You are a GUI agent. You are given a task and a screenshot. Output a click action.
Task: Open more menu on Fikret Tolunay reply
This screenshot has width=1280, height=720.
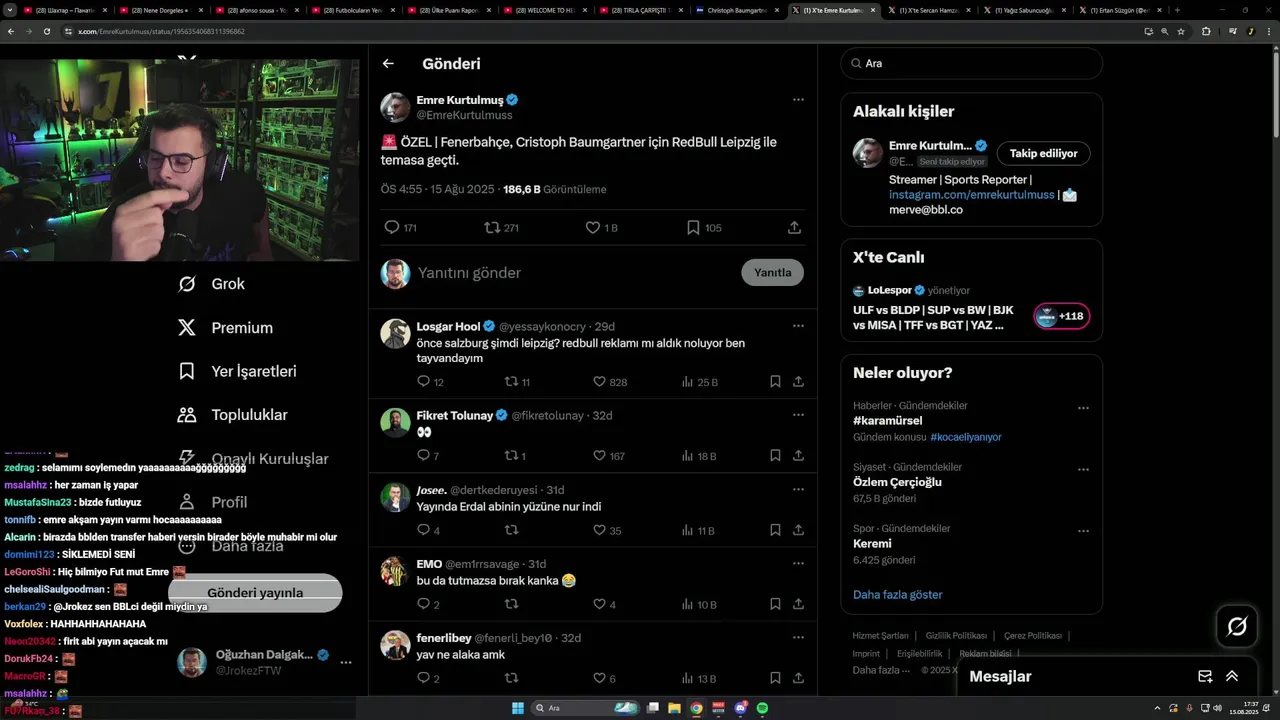click(x=798, y=414)
